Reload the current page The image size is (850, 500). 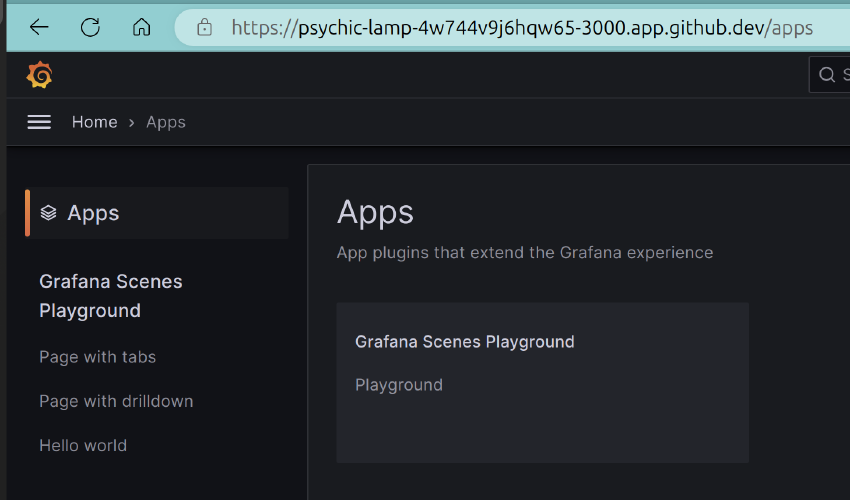(x=91, y=27)
